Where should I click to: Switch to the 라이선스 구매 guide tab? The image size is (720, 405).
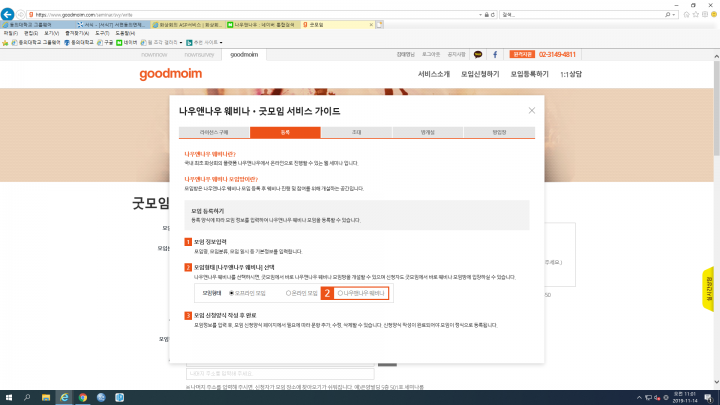click(x=214, y=132)
